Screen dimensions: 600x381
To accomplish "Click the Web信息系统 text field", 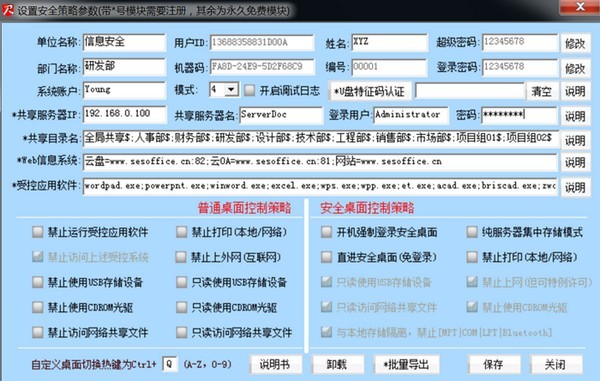I will 320,162.
